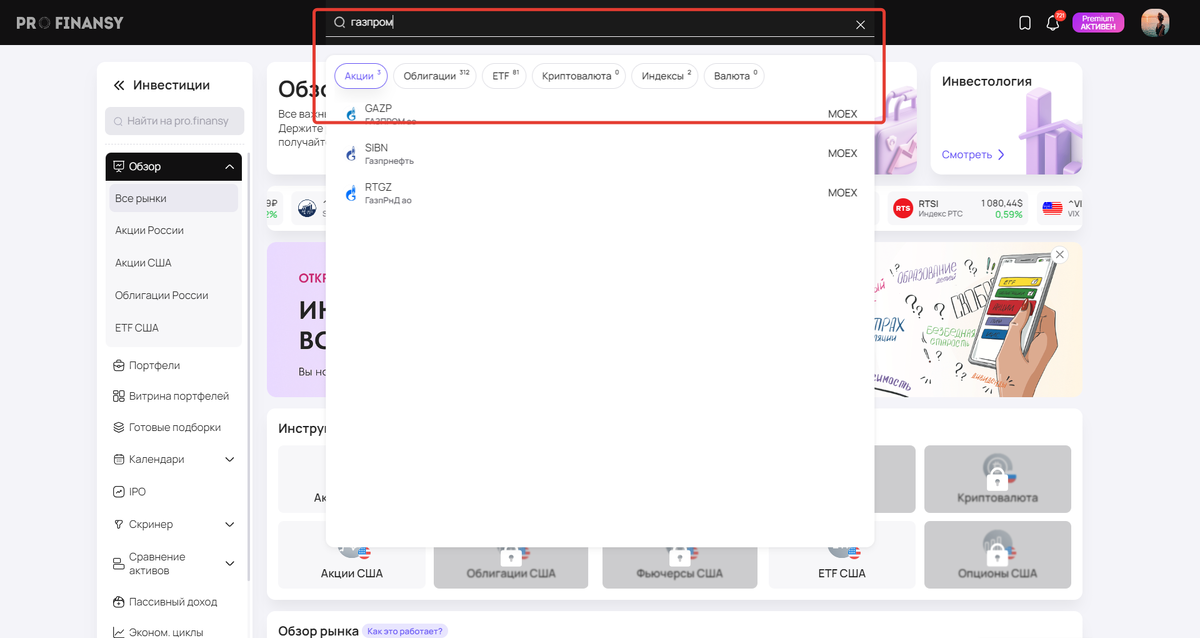
Task: Click the Найти на pro.finansy sidebar search
Action: [x=175, y=121]
